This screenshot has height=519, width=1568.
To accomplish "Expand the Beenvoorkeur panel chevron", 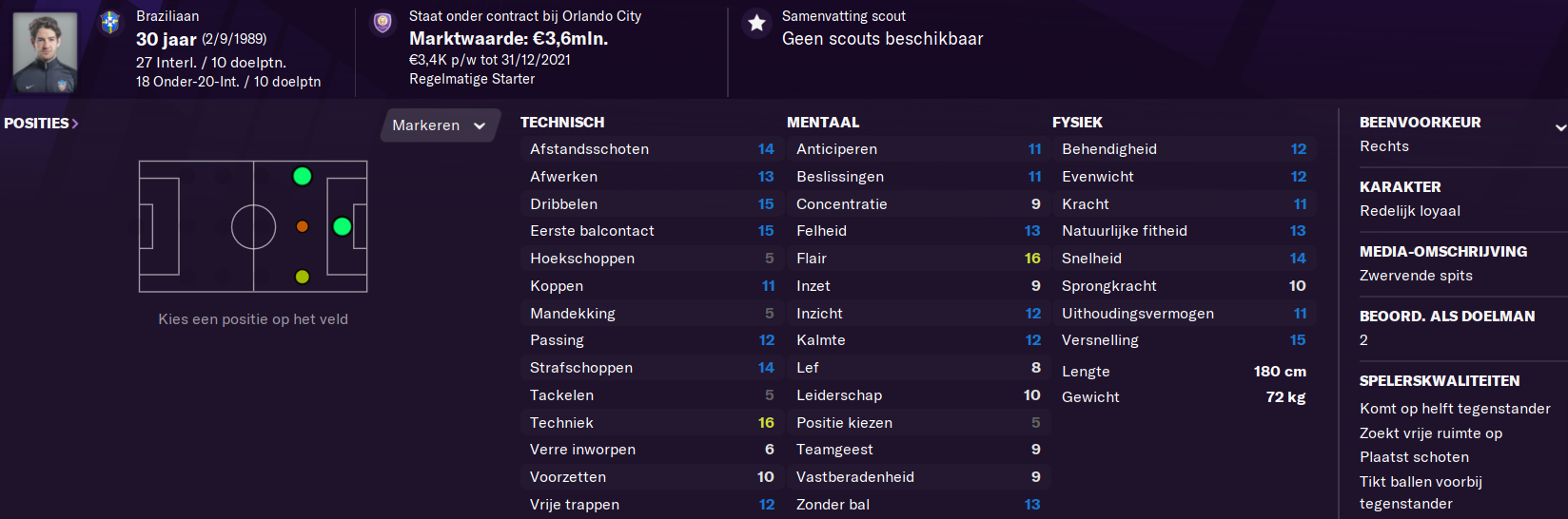I will point(1560,126).
